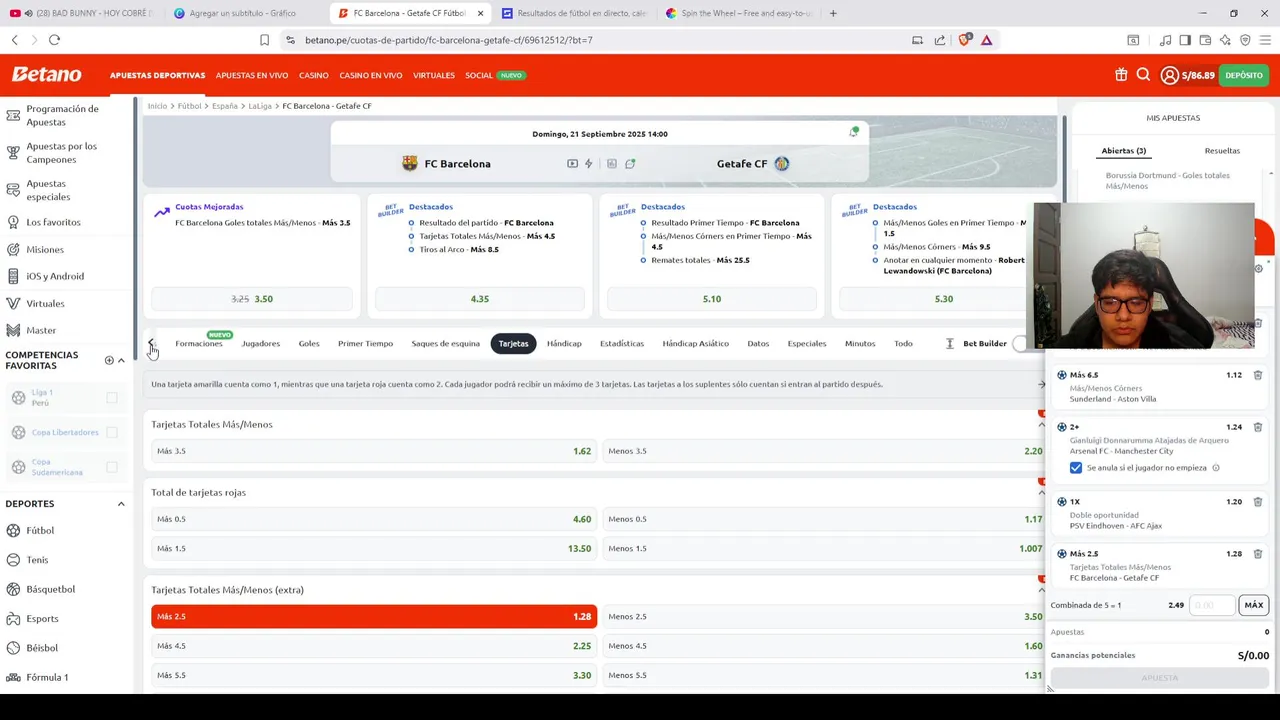Remove the Sunderland - Aston Villa selection
1280x720 pixels.
tap(1258, 375)
